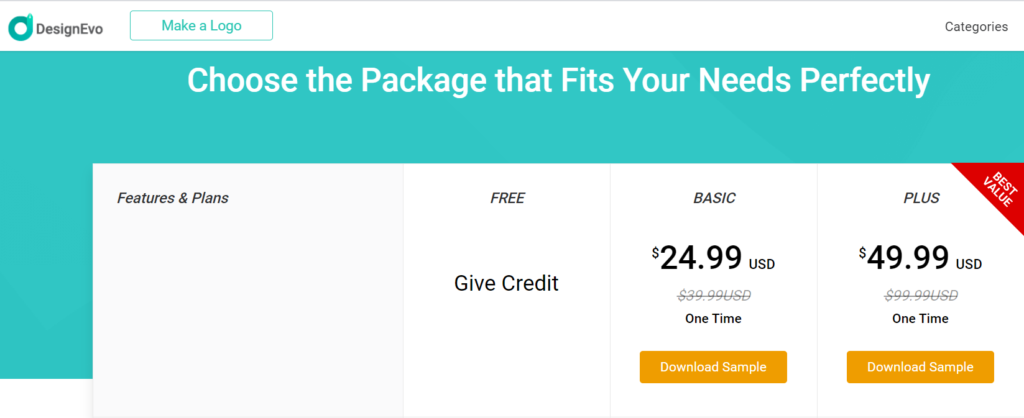1024x418 pixels.
Task: Select the PLUS plan column heading
Action: click(x=921, y=198)
